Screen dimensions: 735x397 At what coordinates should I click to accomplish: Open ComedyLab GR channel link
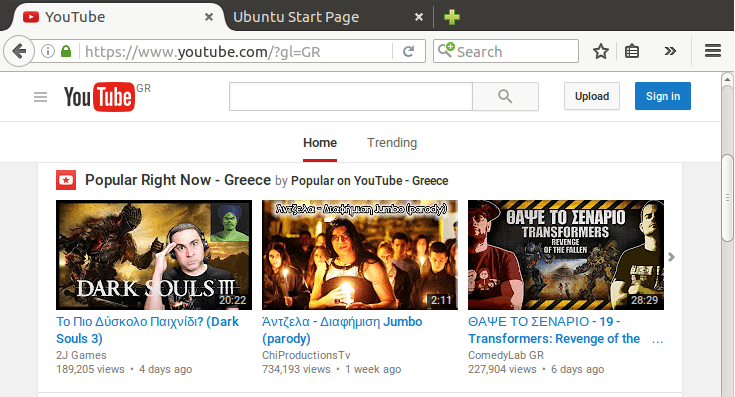click(506, 355)
